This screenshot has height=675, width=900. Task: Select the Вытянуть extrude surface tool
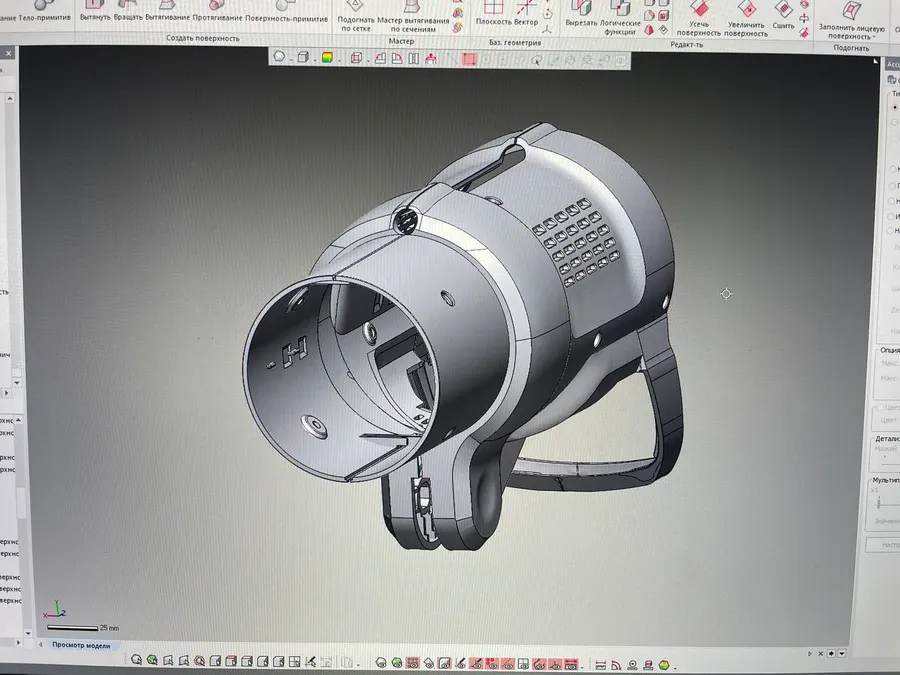tap(95, 10)
